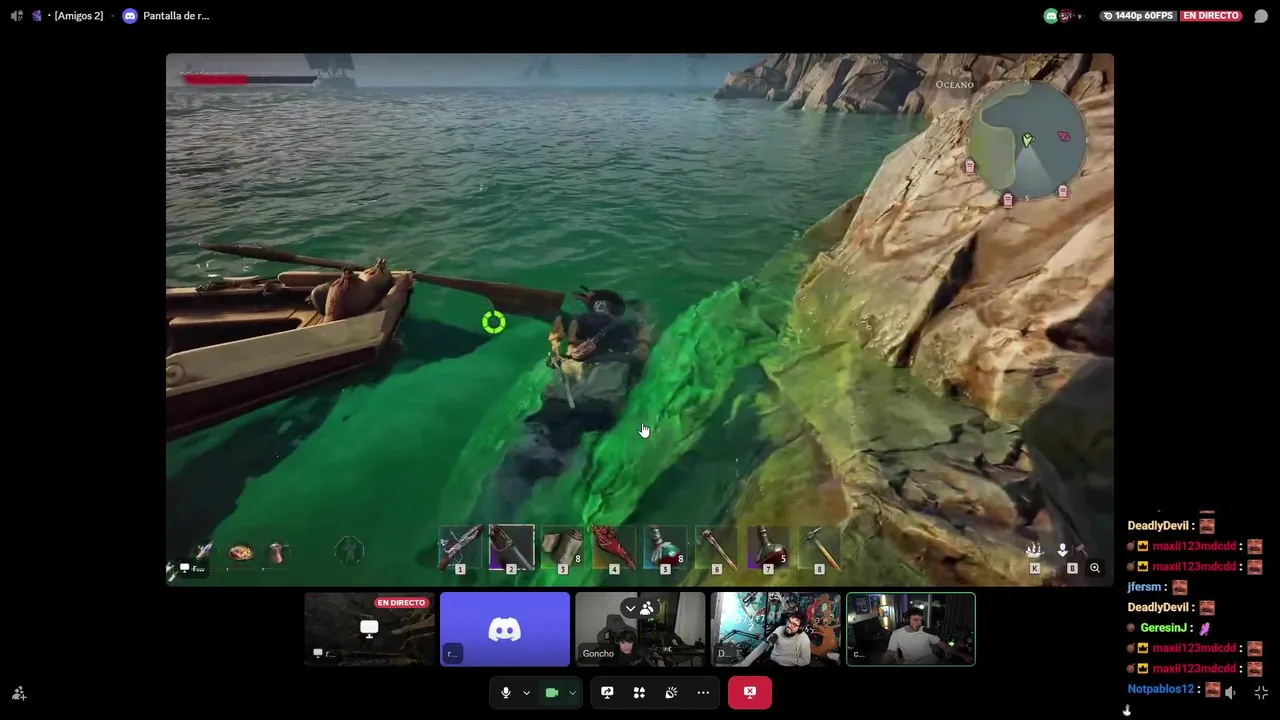Click the food plate status icon
Viewport: 1280px width, 720px height.
[241, 552]
